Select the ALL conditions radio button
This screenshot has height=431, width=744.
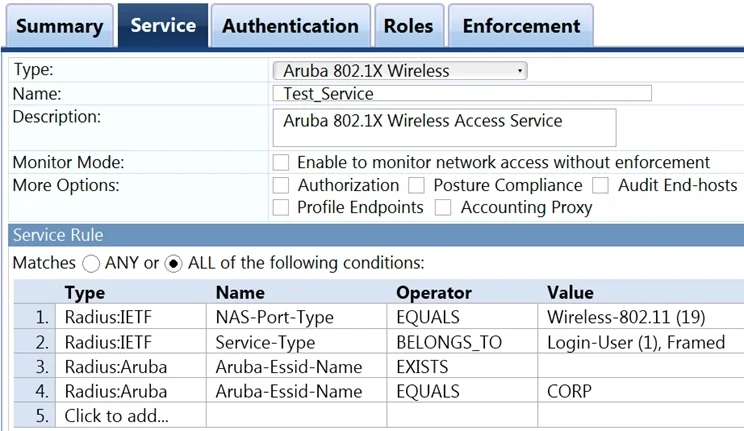[x=174, y=263]
